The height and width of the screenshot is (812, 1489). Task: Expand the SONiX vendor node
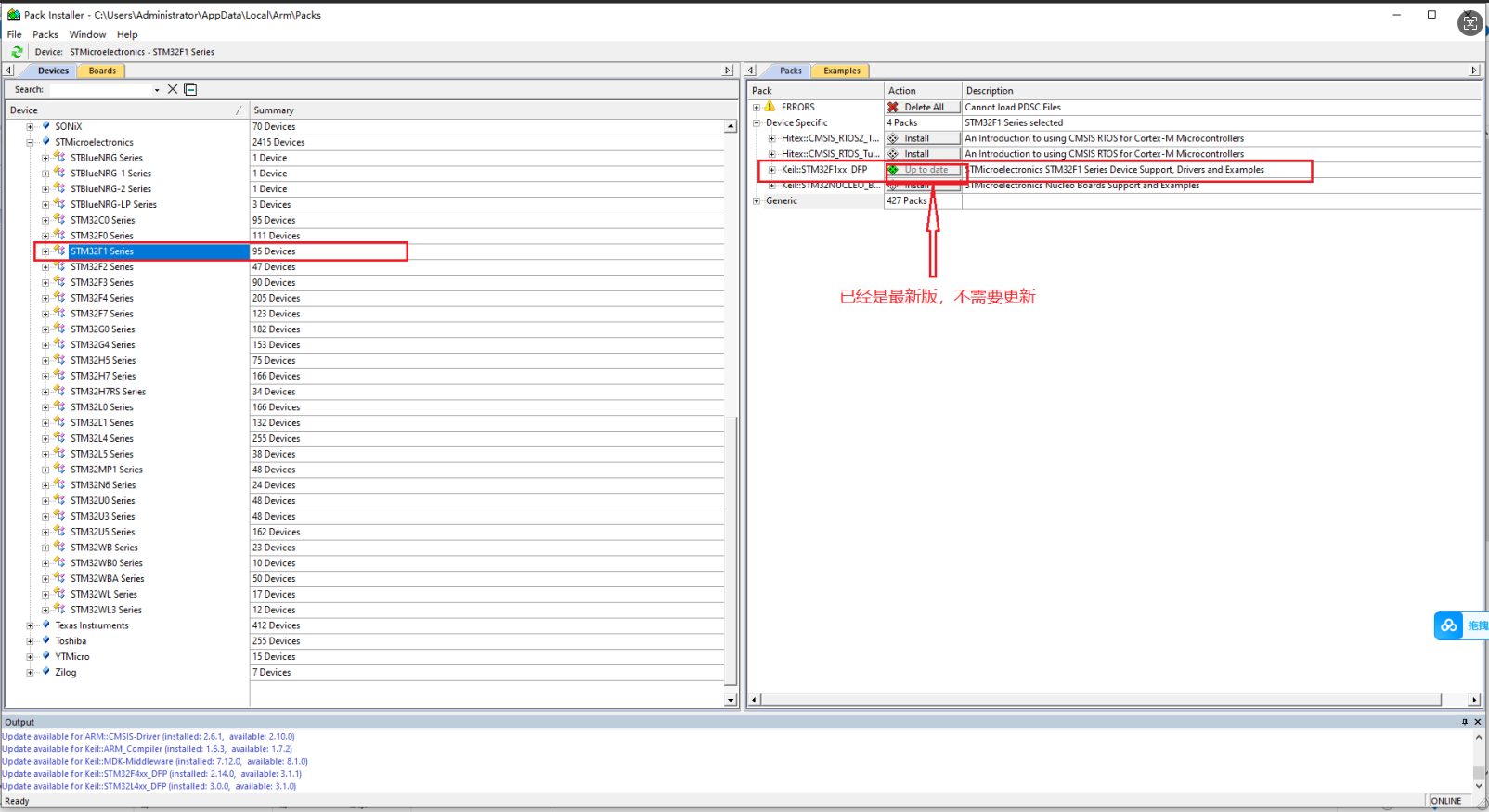click(30, 126)
